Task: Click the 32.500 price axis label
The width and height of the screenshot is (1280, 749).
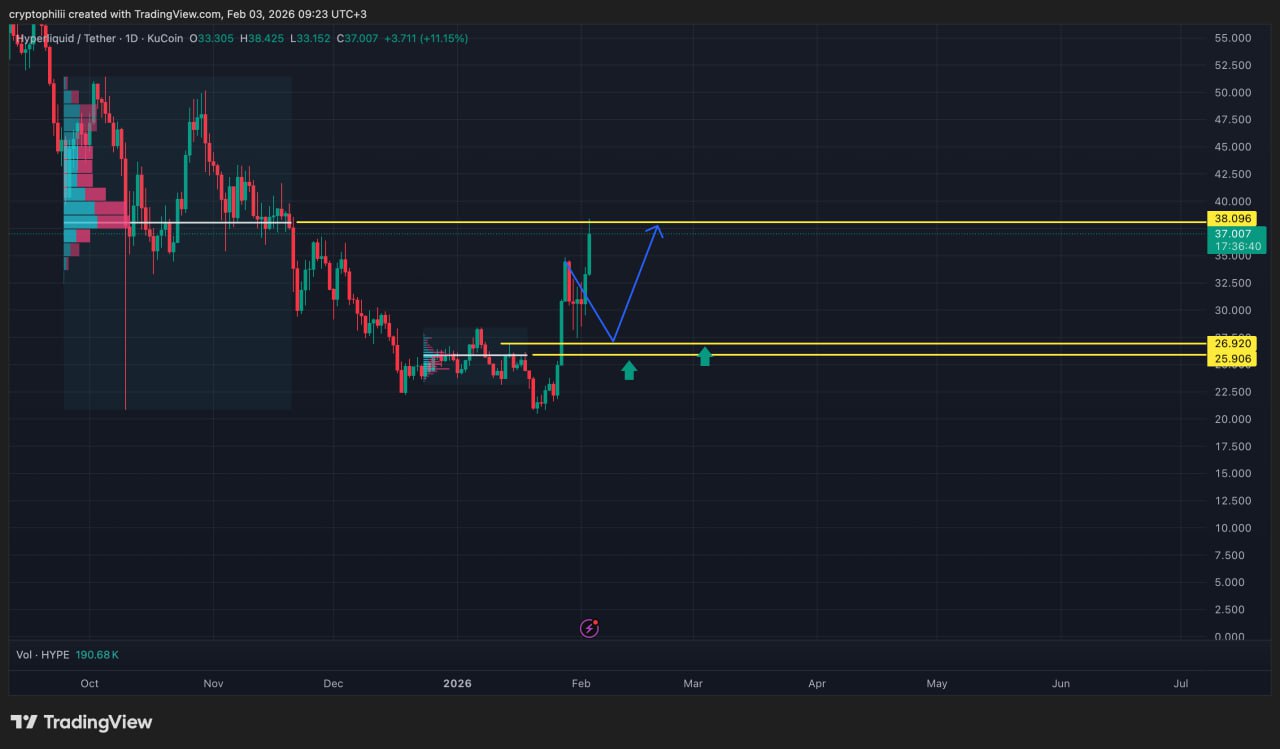Action: click(x=1233, y=283)
